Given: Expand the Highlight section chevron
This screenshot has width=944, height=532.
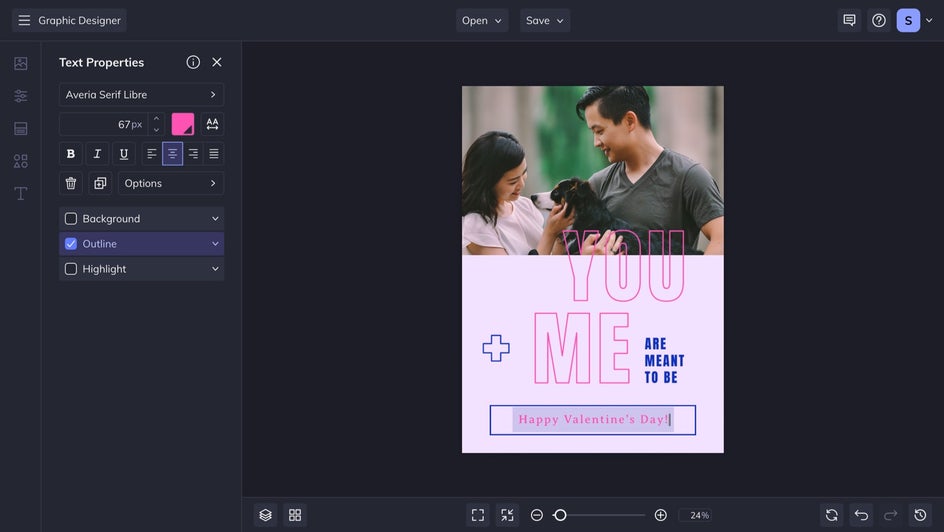Looking at the screenshot, I should [x=215, y=269].
